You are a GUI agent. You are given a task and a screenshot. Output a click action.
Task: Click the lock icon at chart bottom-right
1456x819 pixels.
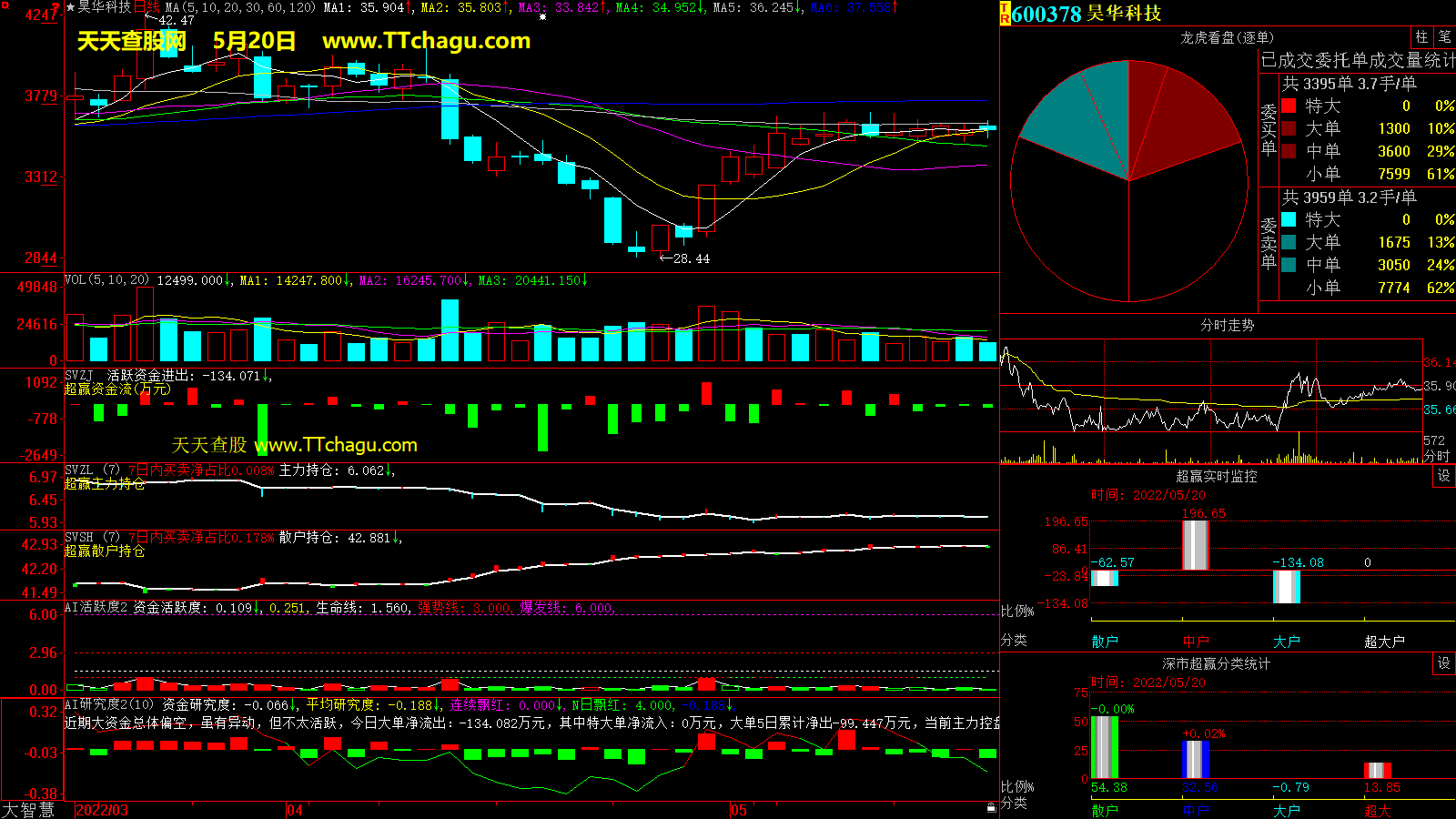(x=991, y=807)
